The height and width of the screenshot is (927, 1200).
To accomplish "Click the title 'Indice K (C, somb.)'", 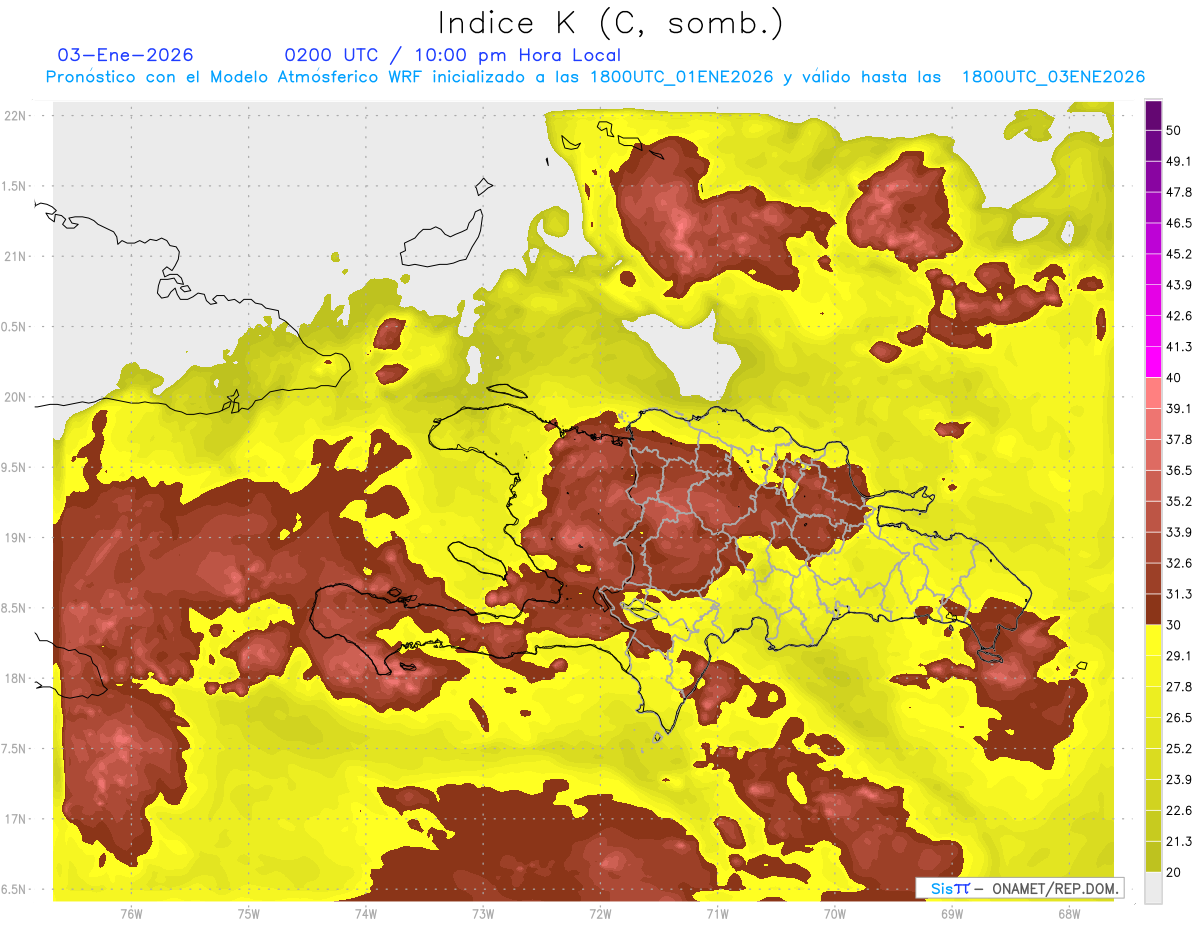I will pos(610,22).
